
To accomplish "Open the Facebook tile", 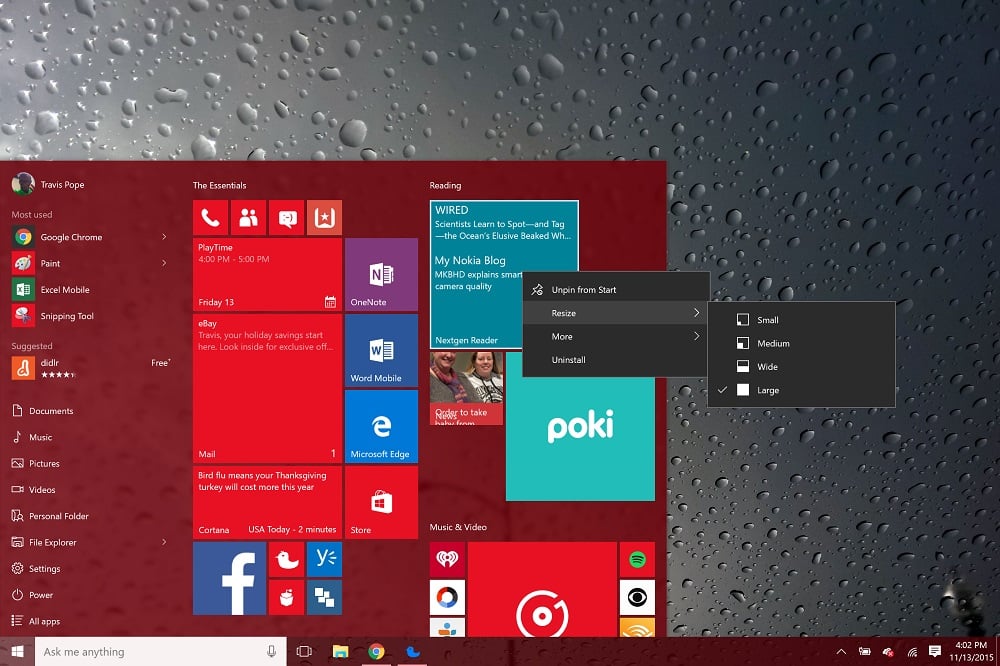I will (230, 578).
